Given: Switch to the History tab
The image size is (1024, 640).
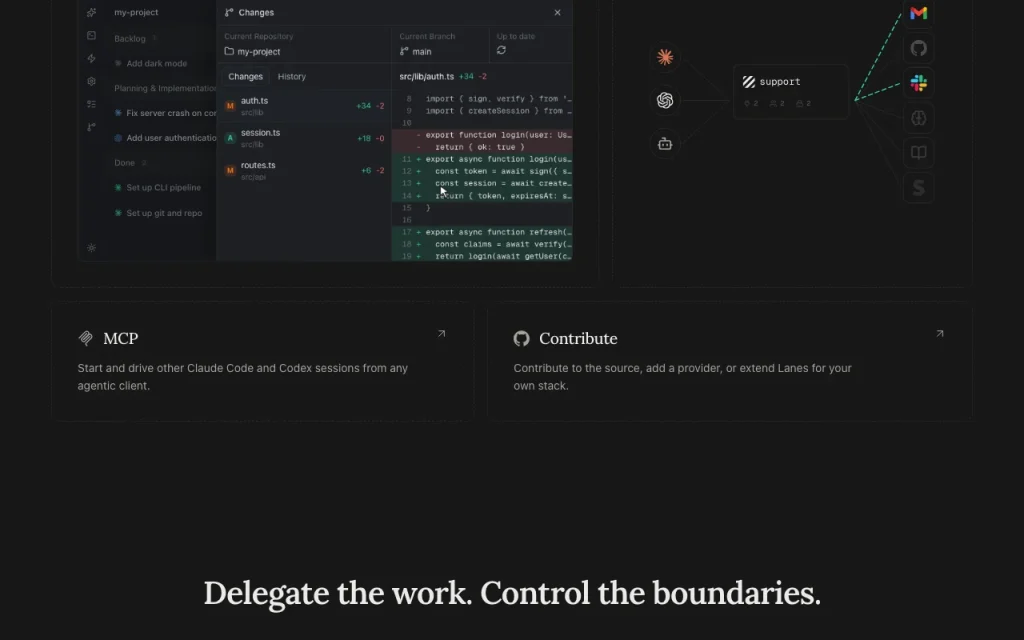Looking at the screenshot, I should (291, 76).
